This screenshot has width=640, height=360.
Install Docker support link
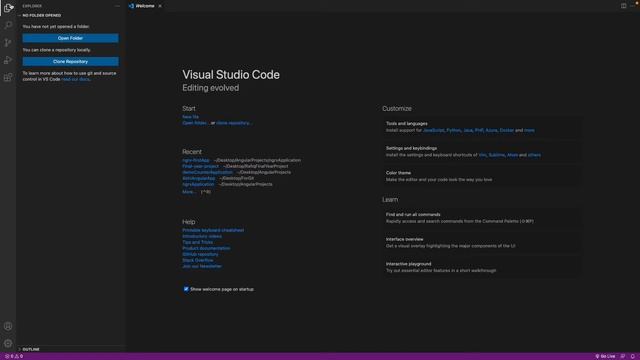507,130
